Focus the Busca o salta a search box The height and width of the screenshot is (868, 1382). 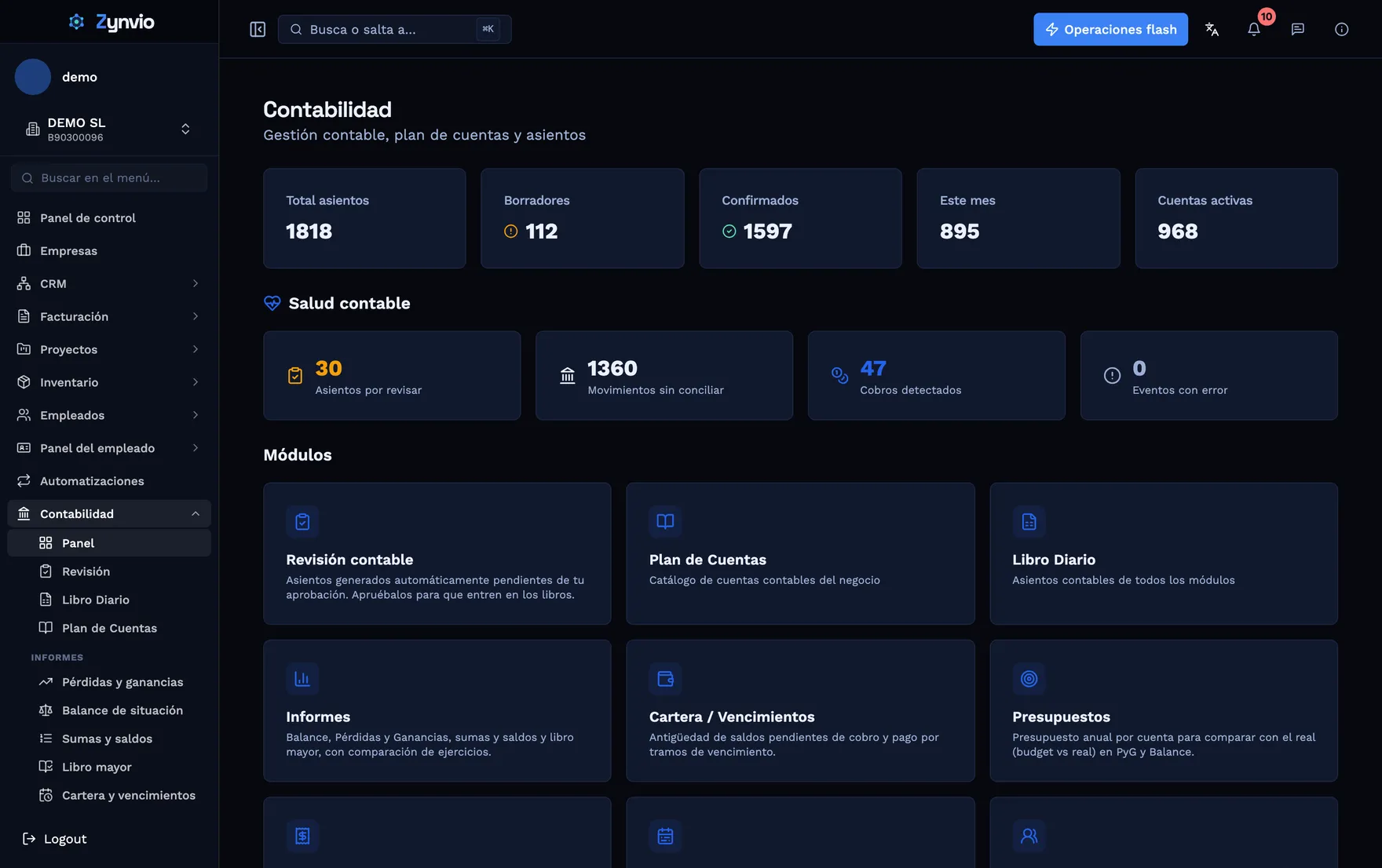point(394,29)
